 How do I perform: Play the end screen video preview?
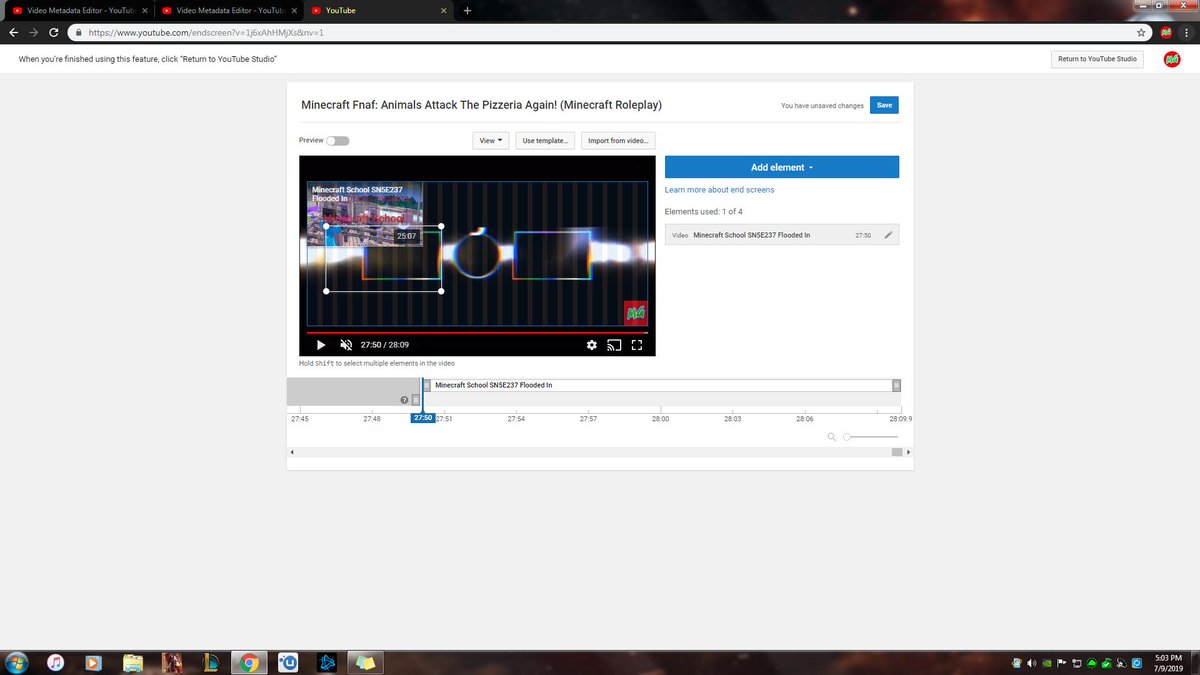pos(321,345)
